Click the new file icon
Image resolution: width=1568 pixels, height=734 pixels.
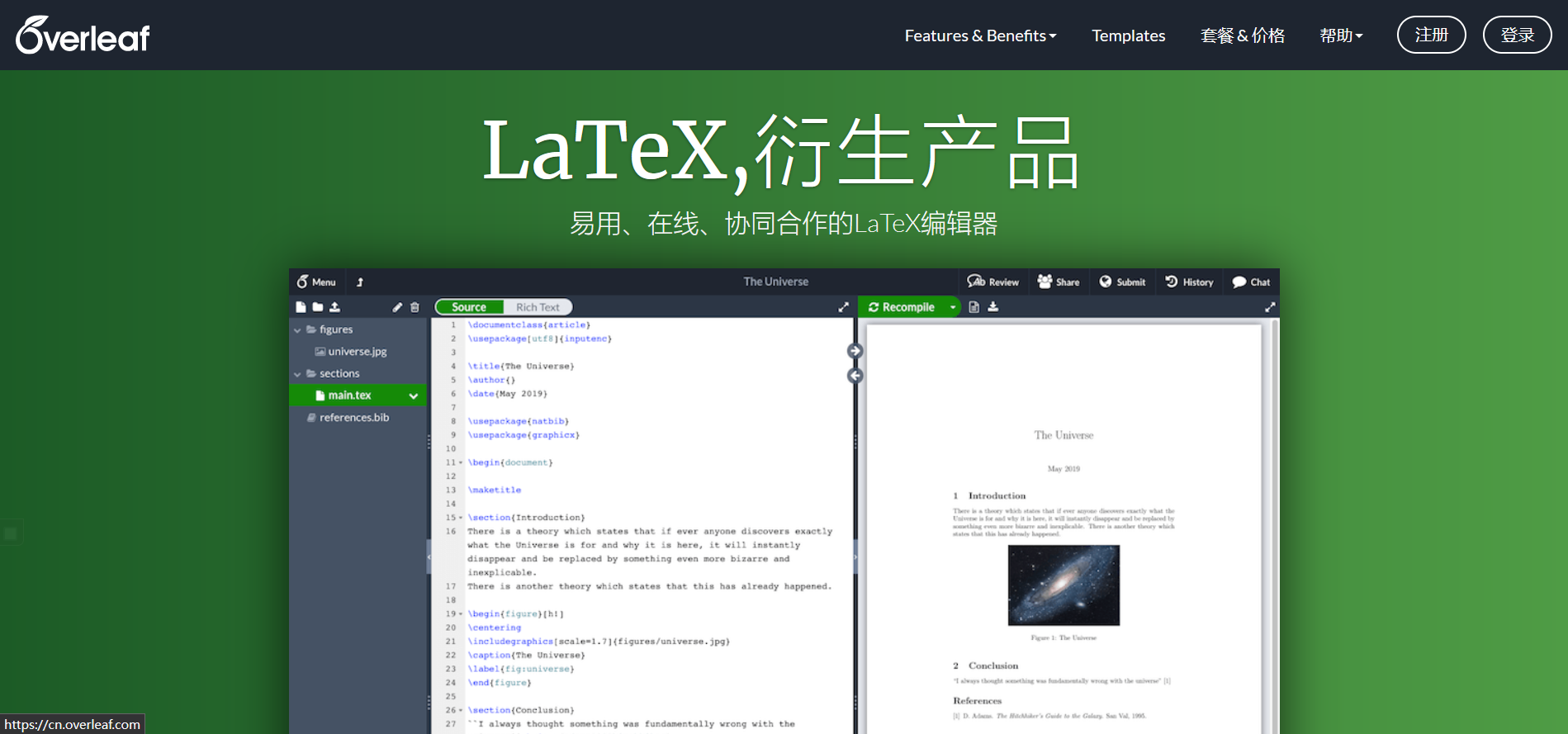click(x=301, y=307)
